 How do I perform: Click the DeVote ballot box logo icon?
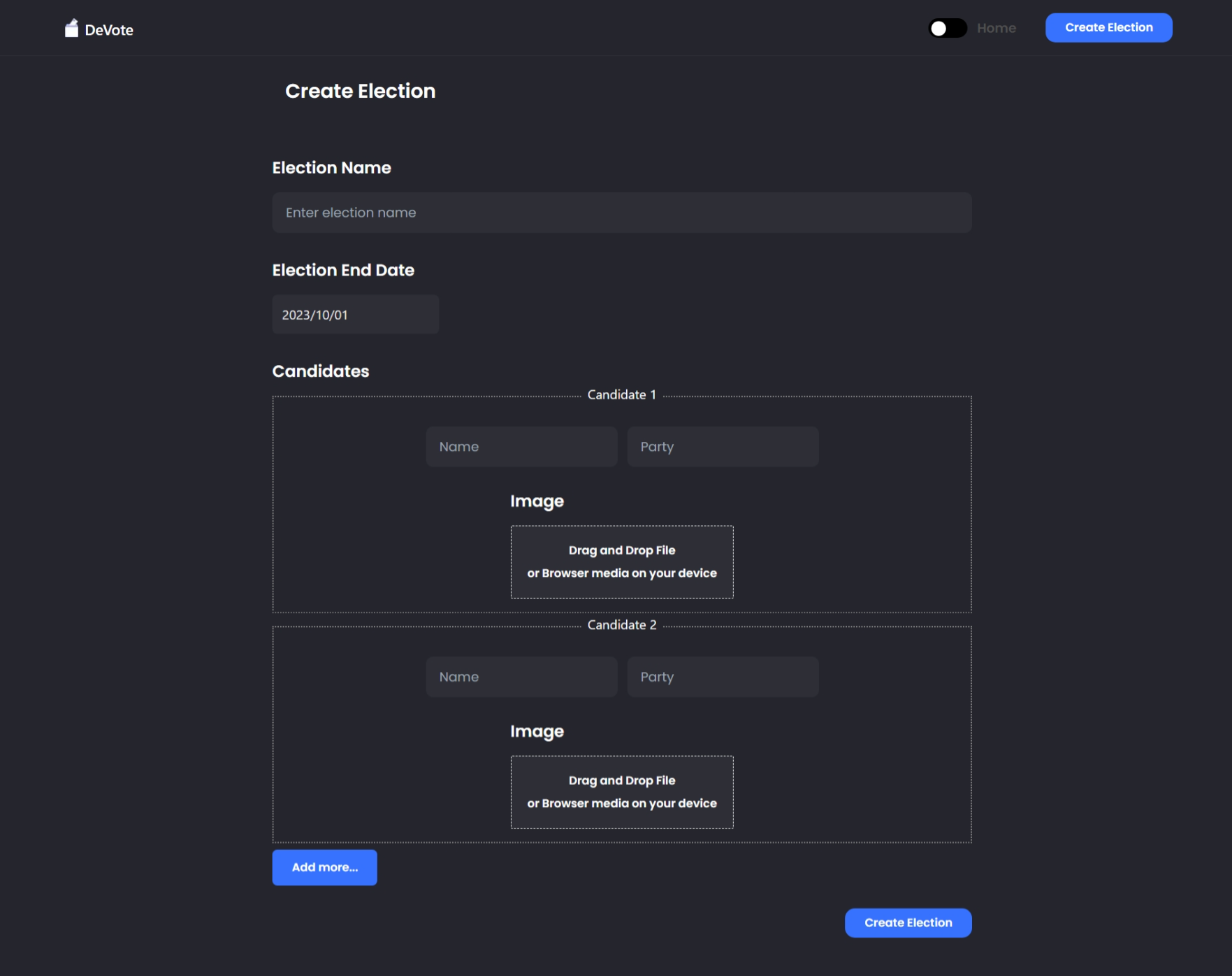[x=72, y=27]
